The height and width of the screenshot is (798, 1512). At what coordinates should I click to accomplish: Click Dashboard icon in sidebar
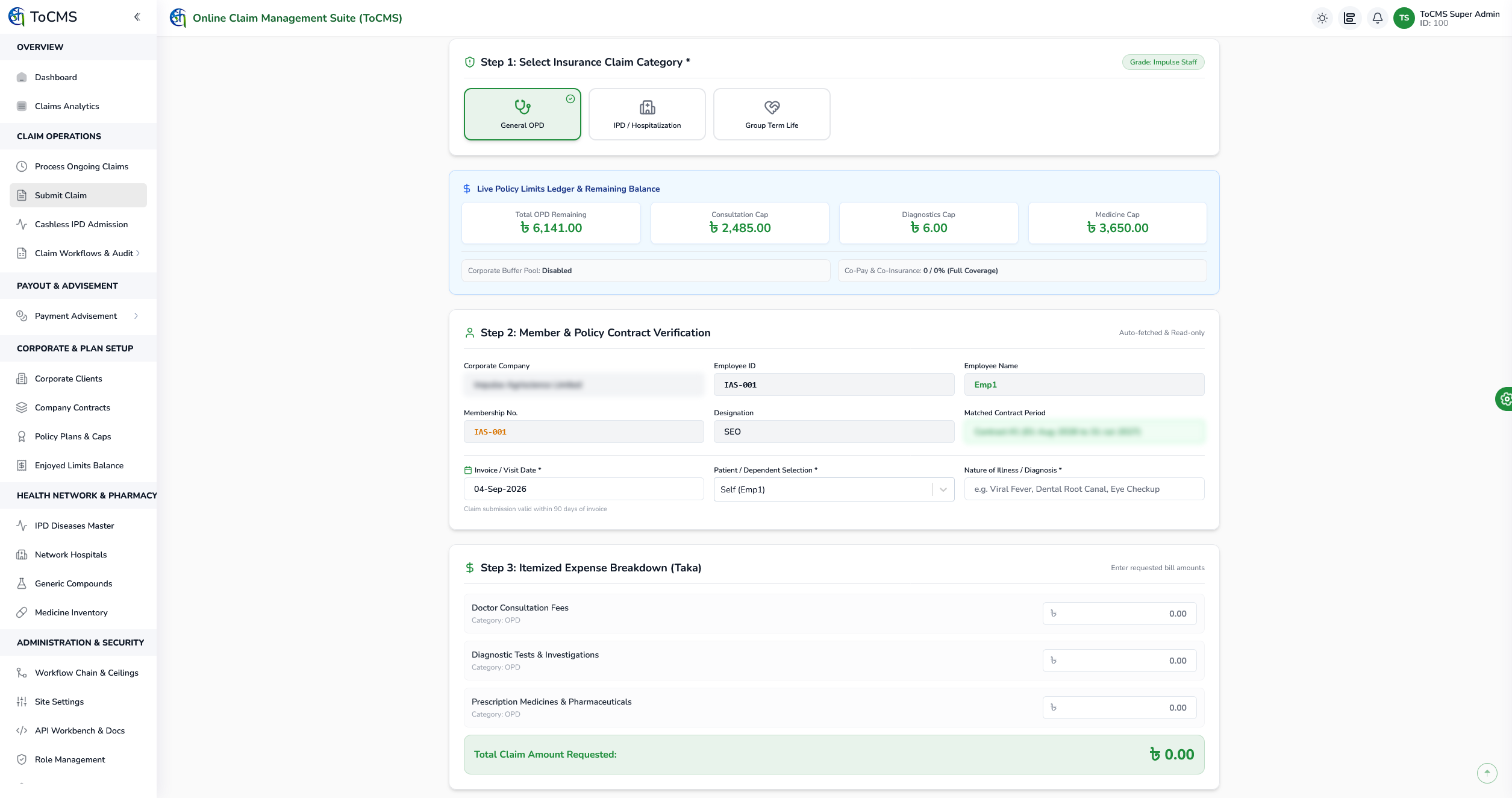(x=22, y=77)
